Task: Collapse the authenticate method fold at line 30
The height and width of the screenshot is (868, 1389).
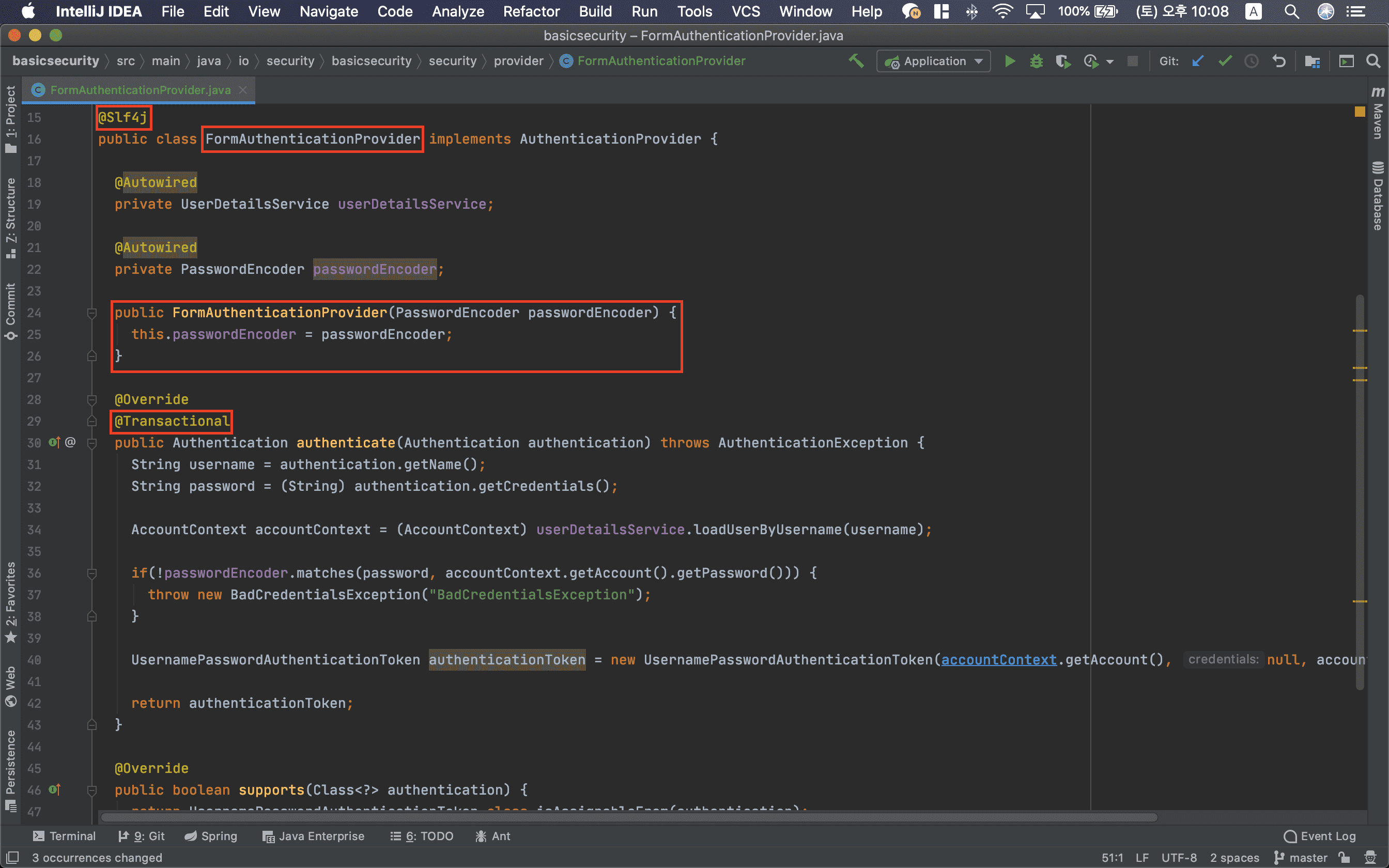Action: 91,443
